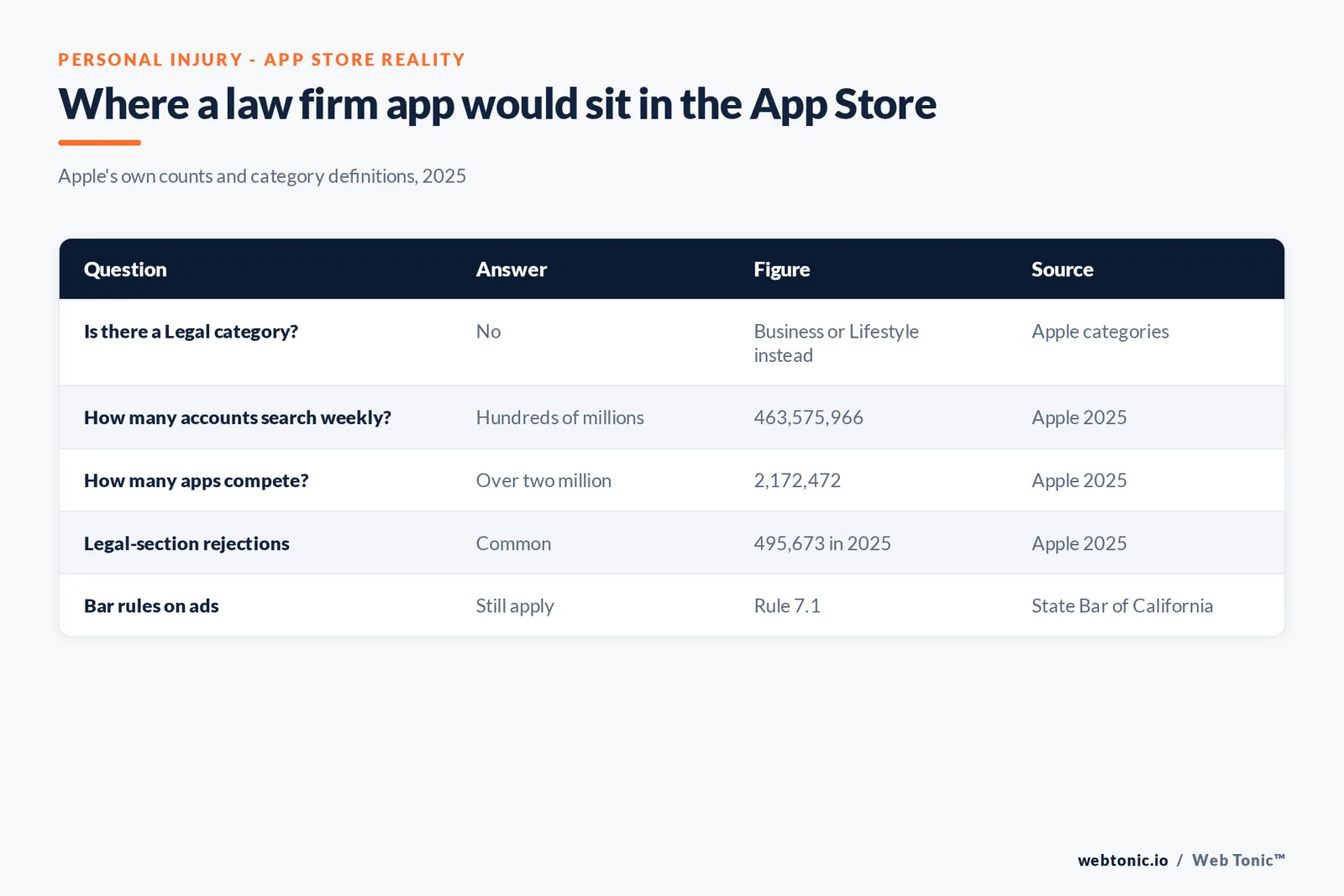The image size is (1344, 896).
Task: Select 'Rule 7.1' figure cell
Action: 786,605
